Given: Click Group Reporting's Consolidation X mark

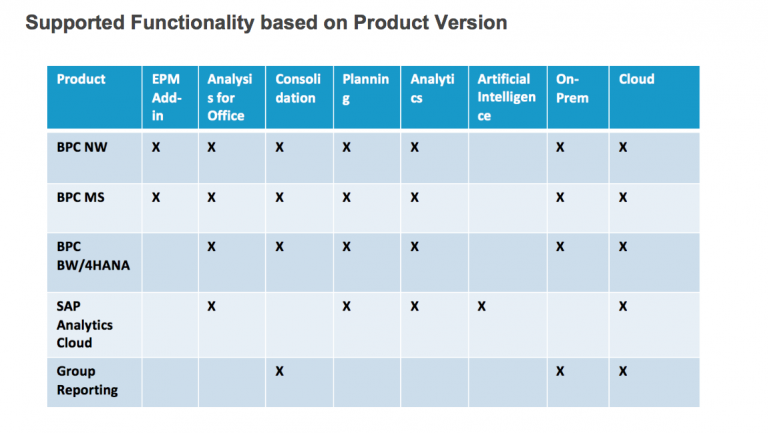Looking at the screenshot, I should 279,371.
